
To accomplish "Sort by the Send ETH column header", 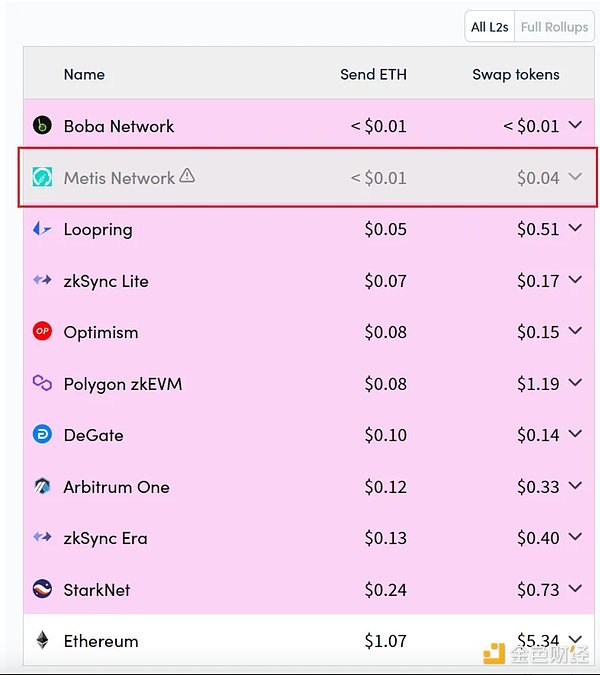I will click(374, 74).
